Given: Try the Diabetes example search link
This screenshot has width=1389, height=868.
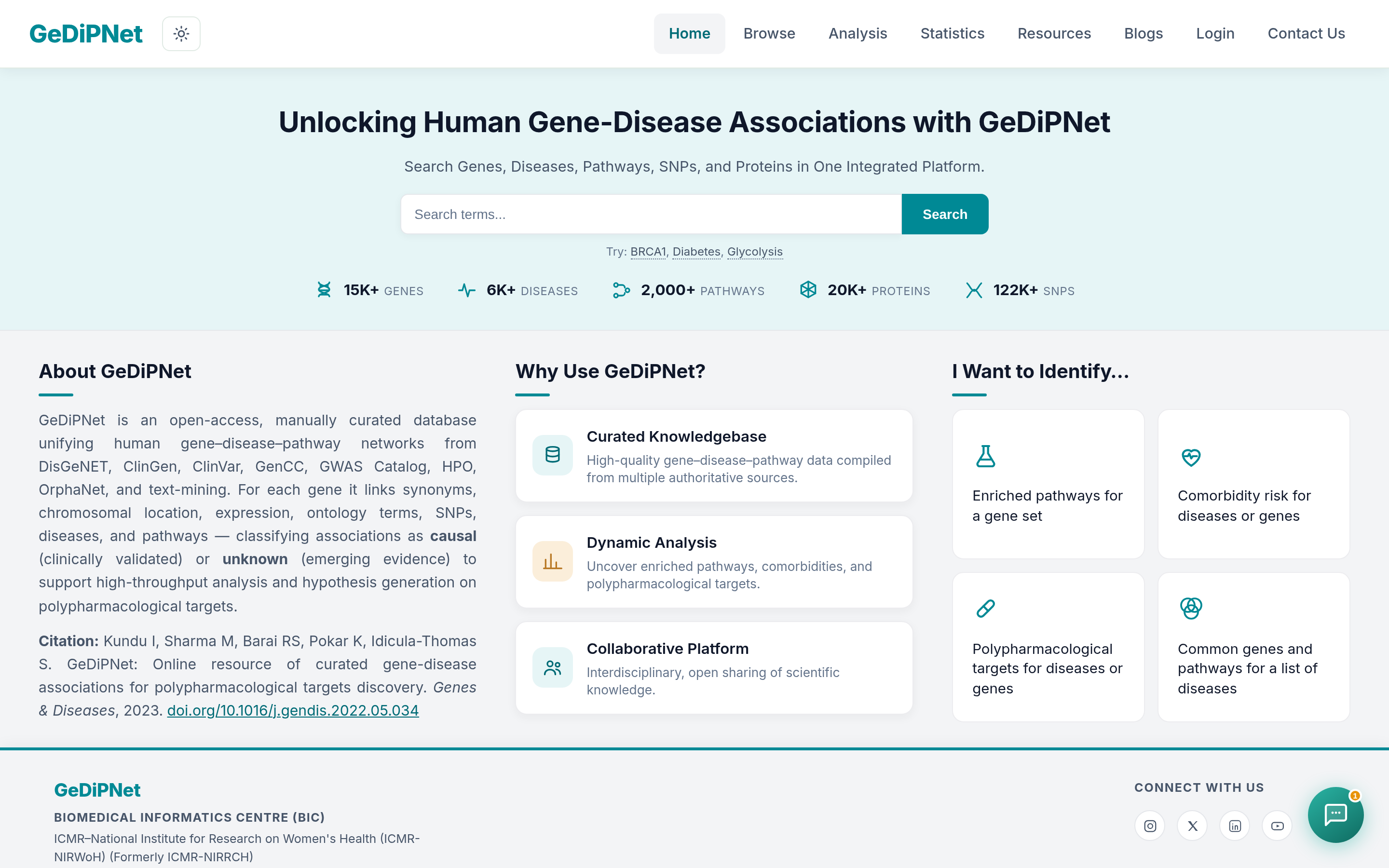Looking at the screenshot, I should click(x=696, y=251).
